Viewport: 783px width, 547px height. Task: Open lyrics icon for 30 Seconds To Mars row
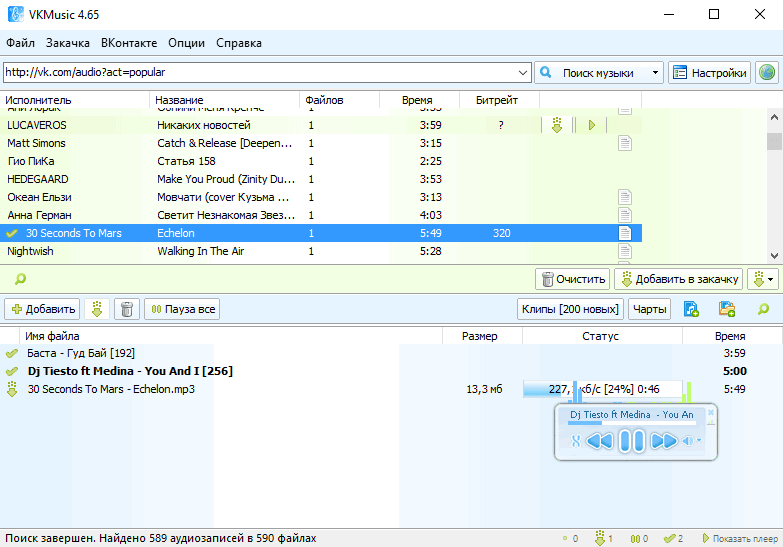[625, 233]
